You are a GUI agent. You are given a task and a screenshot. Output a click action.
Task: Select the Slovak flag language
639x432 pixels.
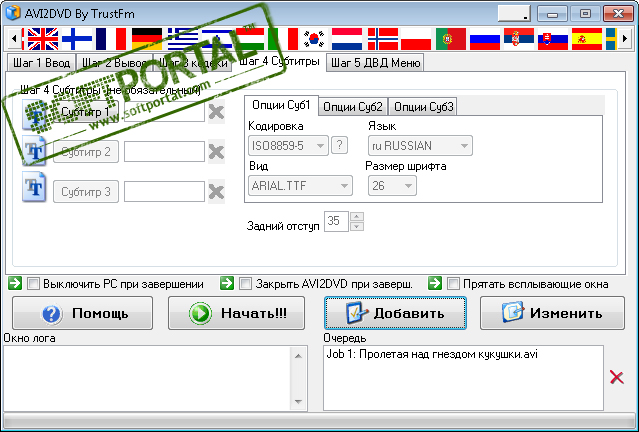pos(553,39)
